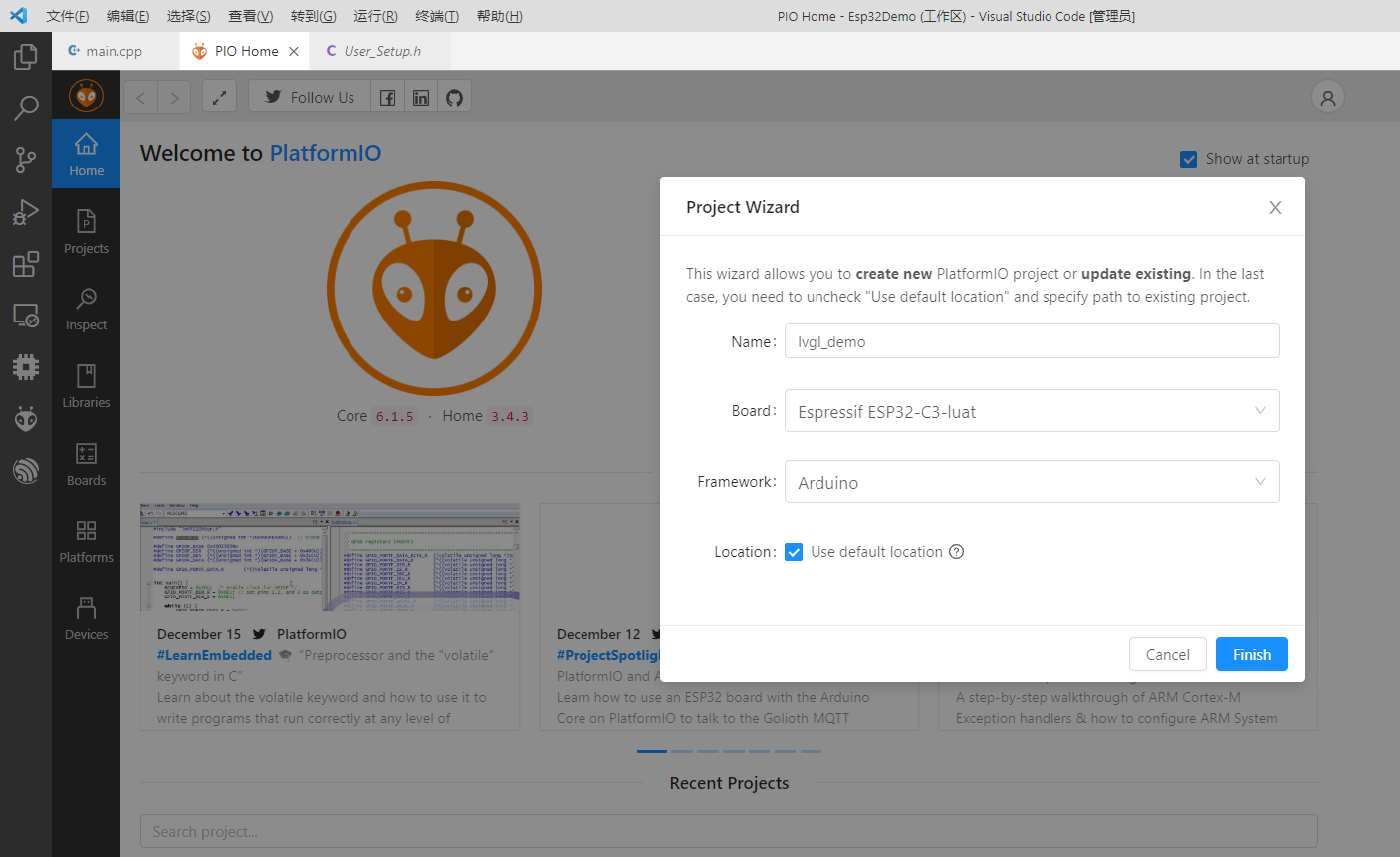
Task: Switch to main.cpp editor tab
Action: pos(116,51)
